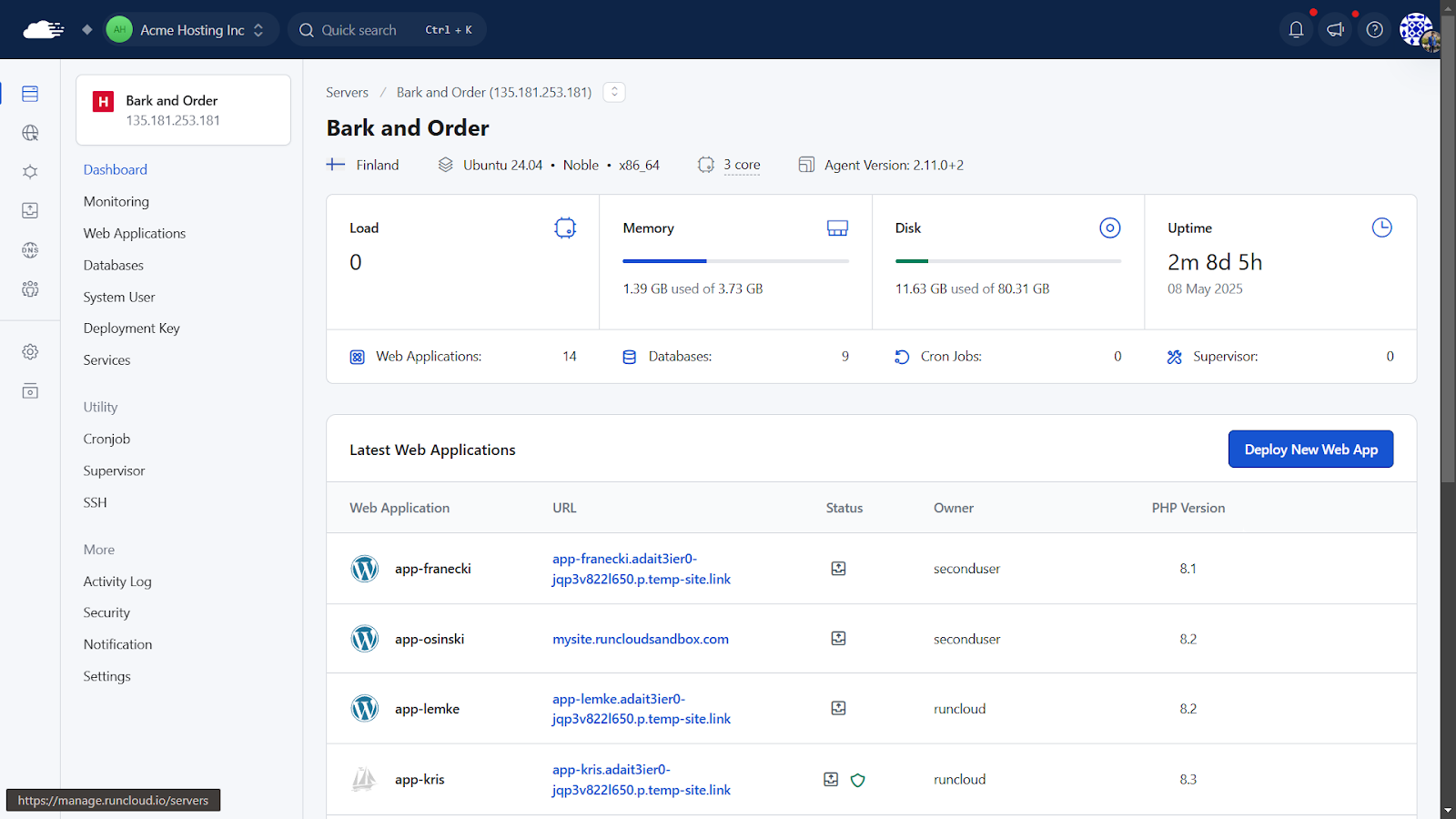This screenshot has height=819, width=1456.
Task: Click the announcements megaphone icon
Action: 1335,30
